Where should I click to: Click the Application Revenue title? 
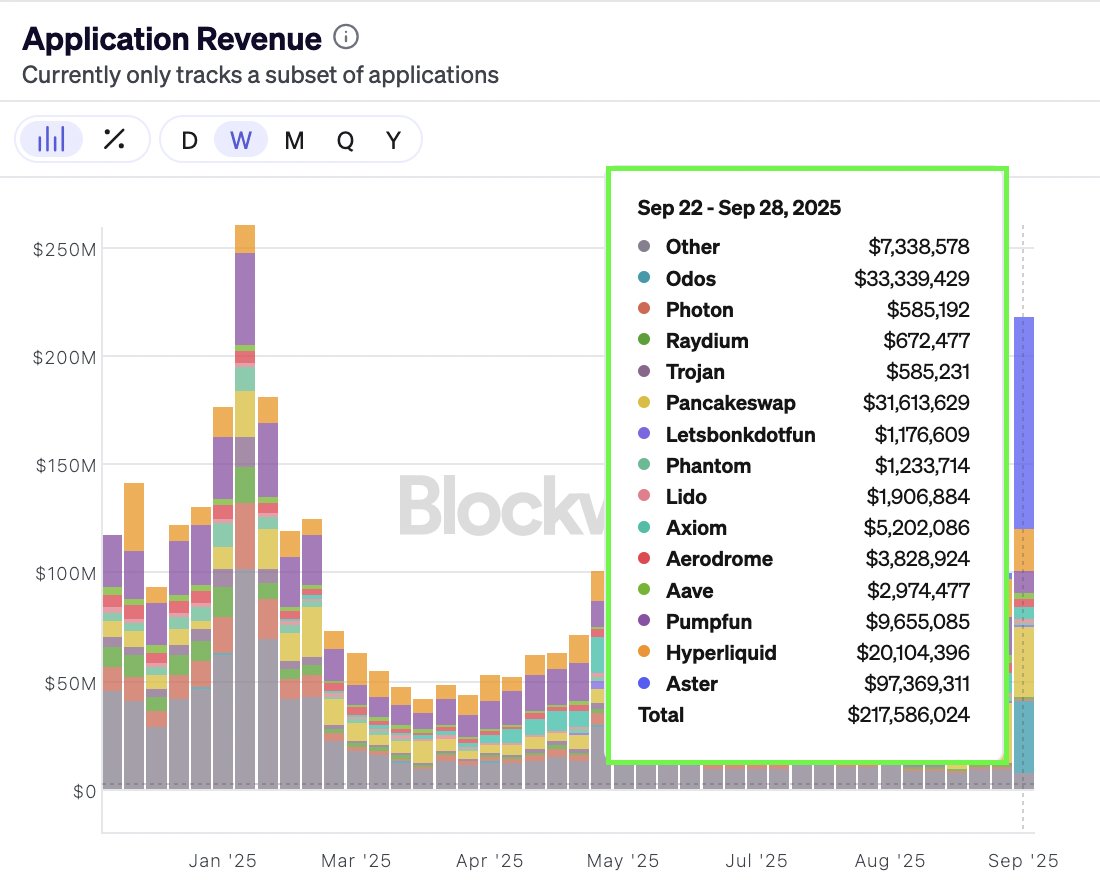172,39
